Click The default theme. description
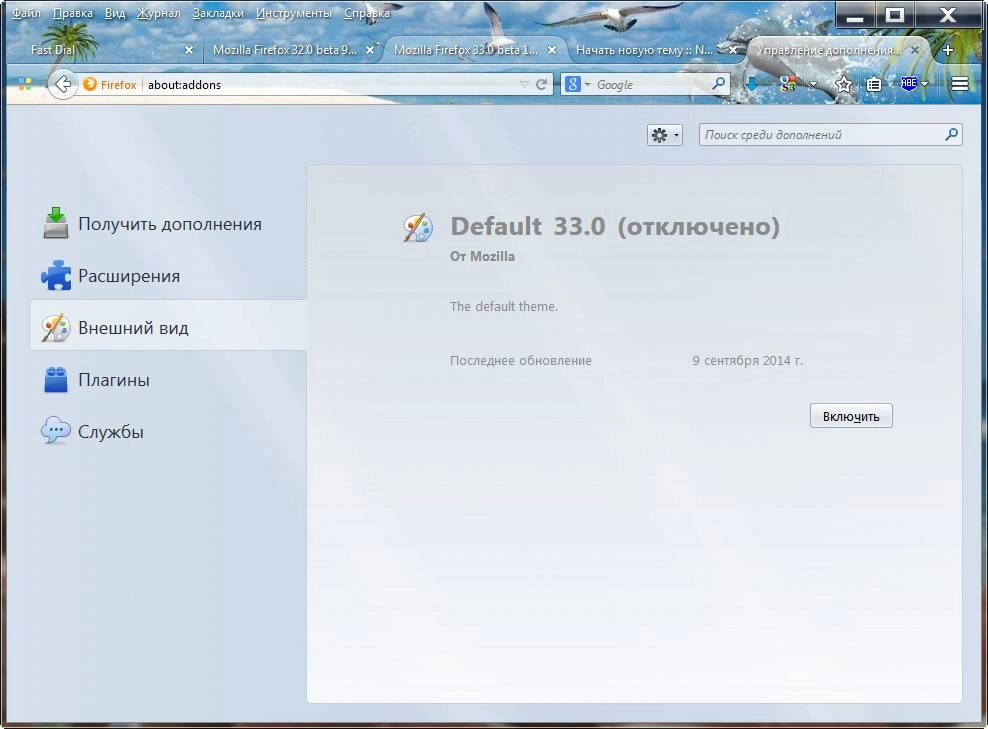The image size is (988, 729). point(503,306)
